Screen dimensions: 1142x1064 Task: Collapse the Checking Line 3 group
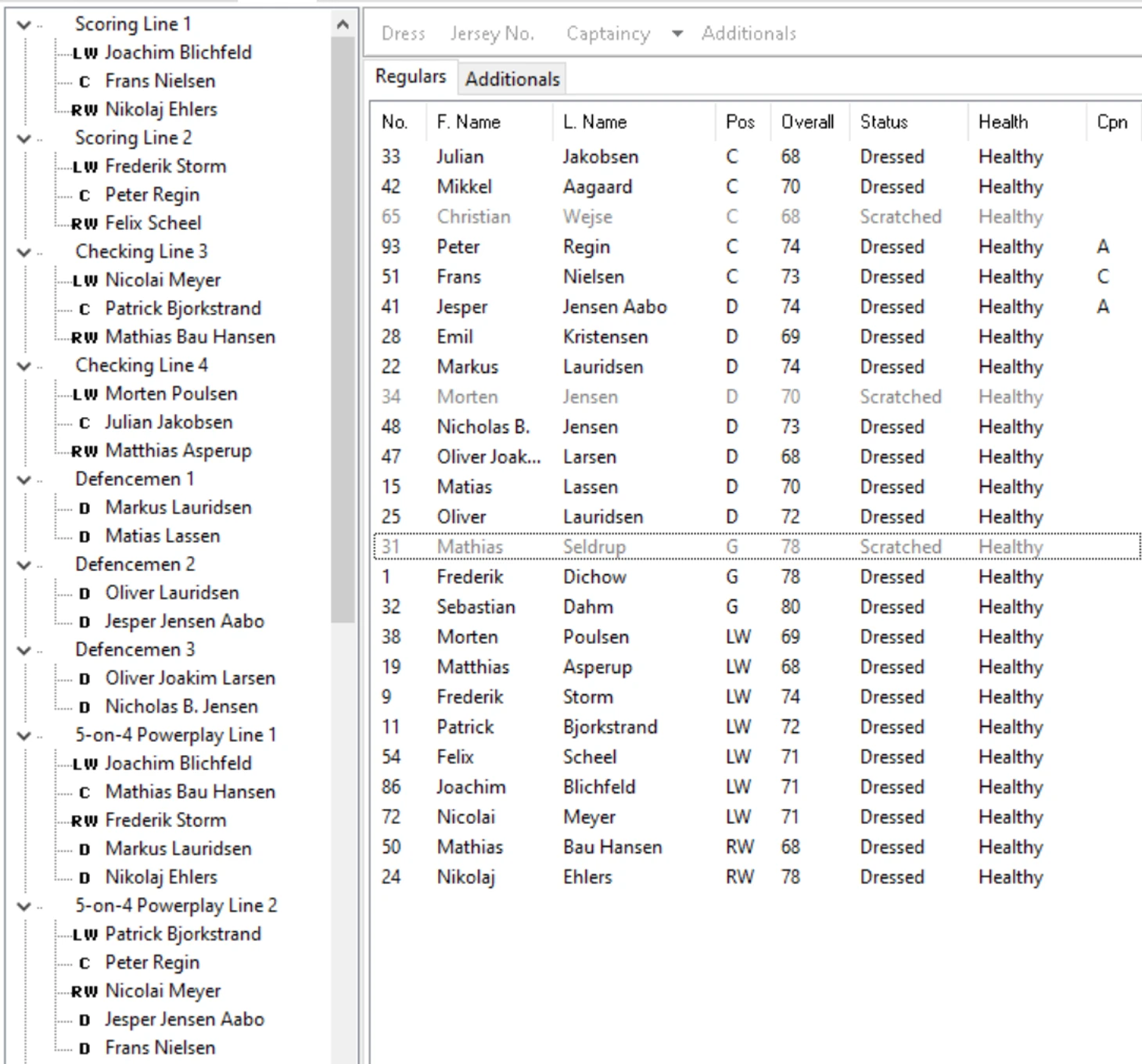coord(24,252)
